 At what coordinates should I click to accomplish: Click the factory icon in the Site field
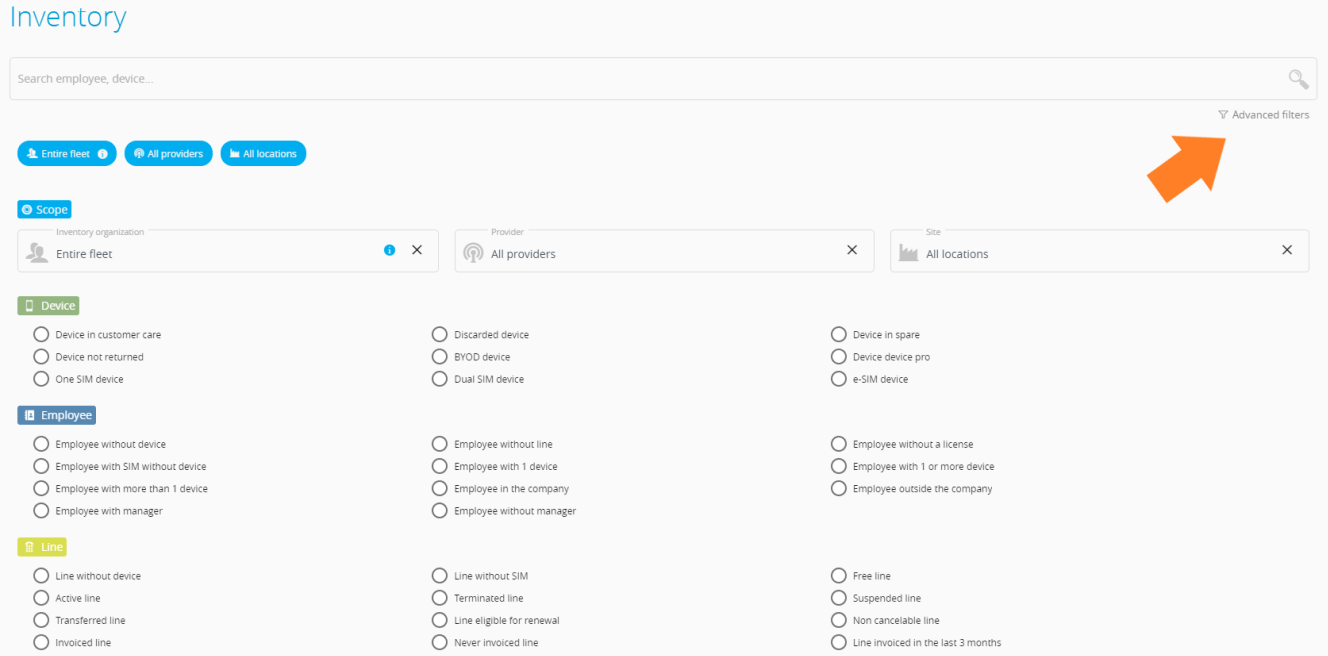(908, 253)
